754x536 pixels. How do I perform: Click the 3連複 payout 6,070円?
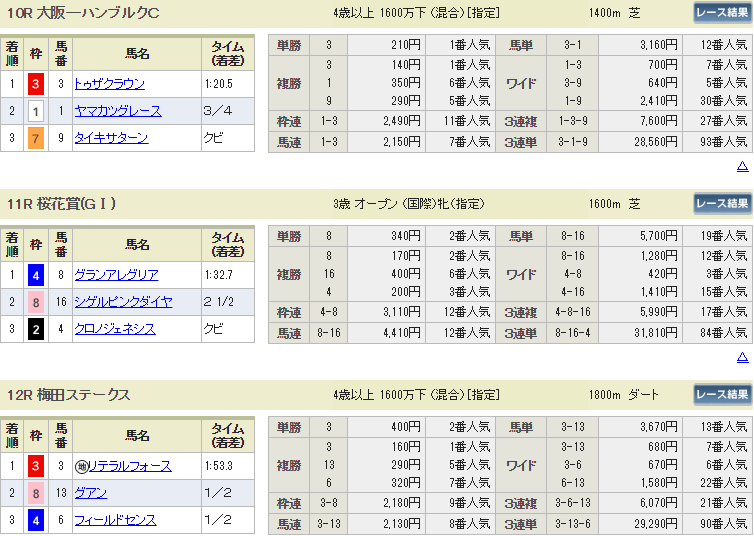[x=659, y=502]
